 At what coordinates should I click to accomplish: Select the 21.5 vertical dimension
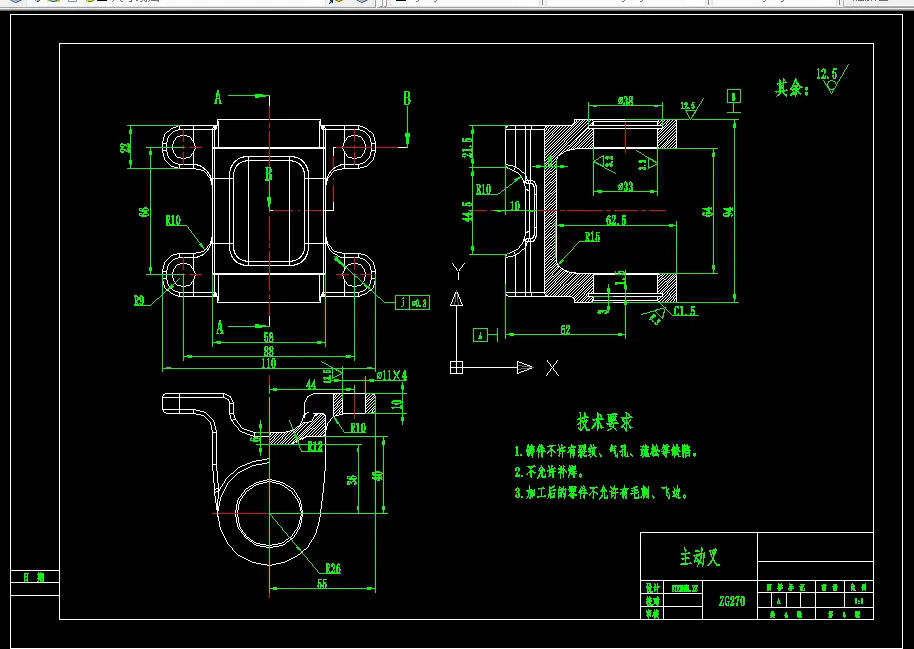click(x=466, y=148)
